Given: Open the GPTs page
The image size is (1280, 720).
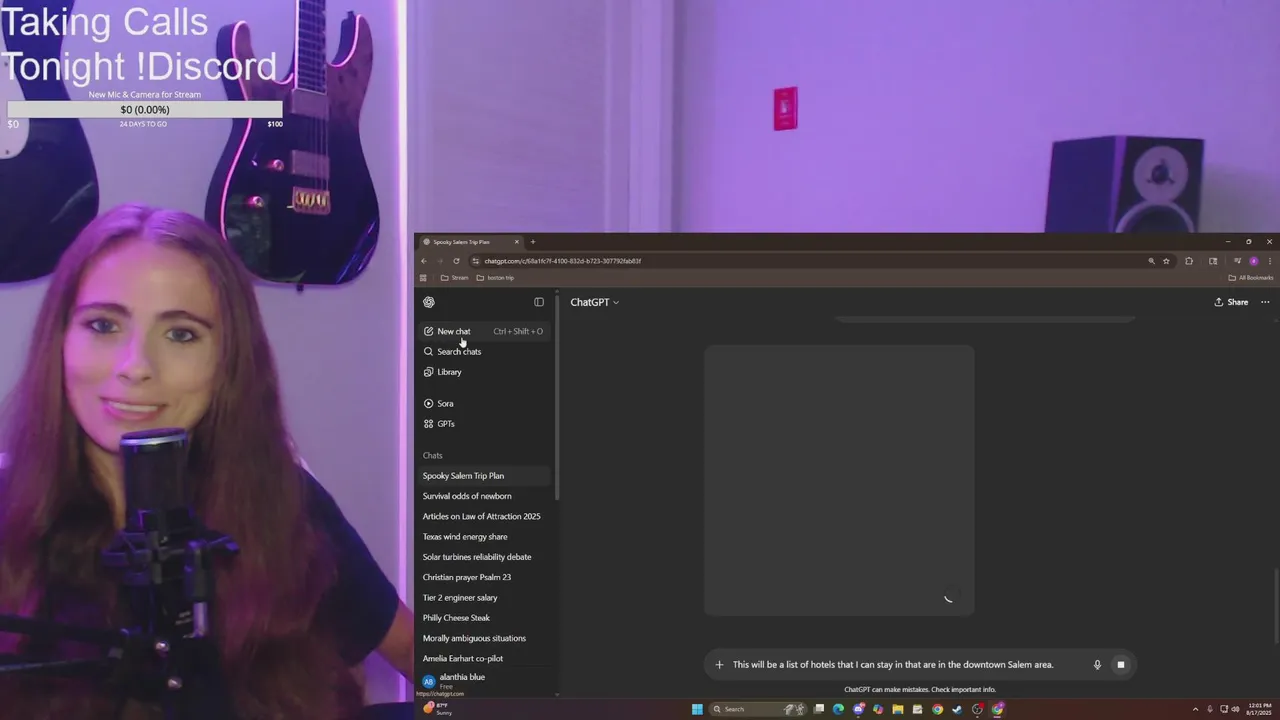Looking at the screenshot, I should coord(484,424).
